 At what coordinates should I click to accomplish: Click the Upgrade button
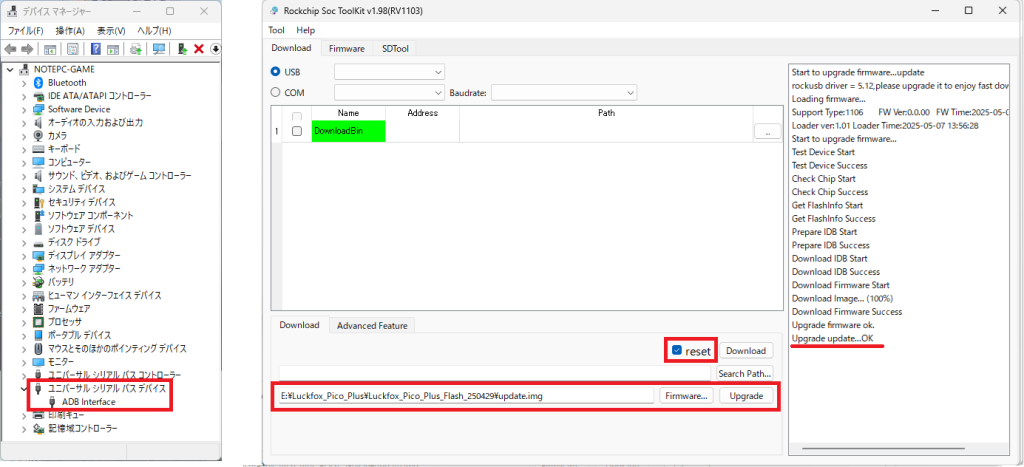point(746,396)
